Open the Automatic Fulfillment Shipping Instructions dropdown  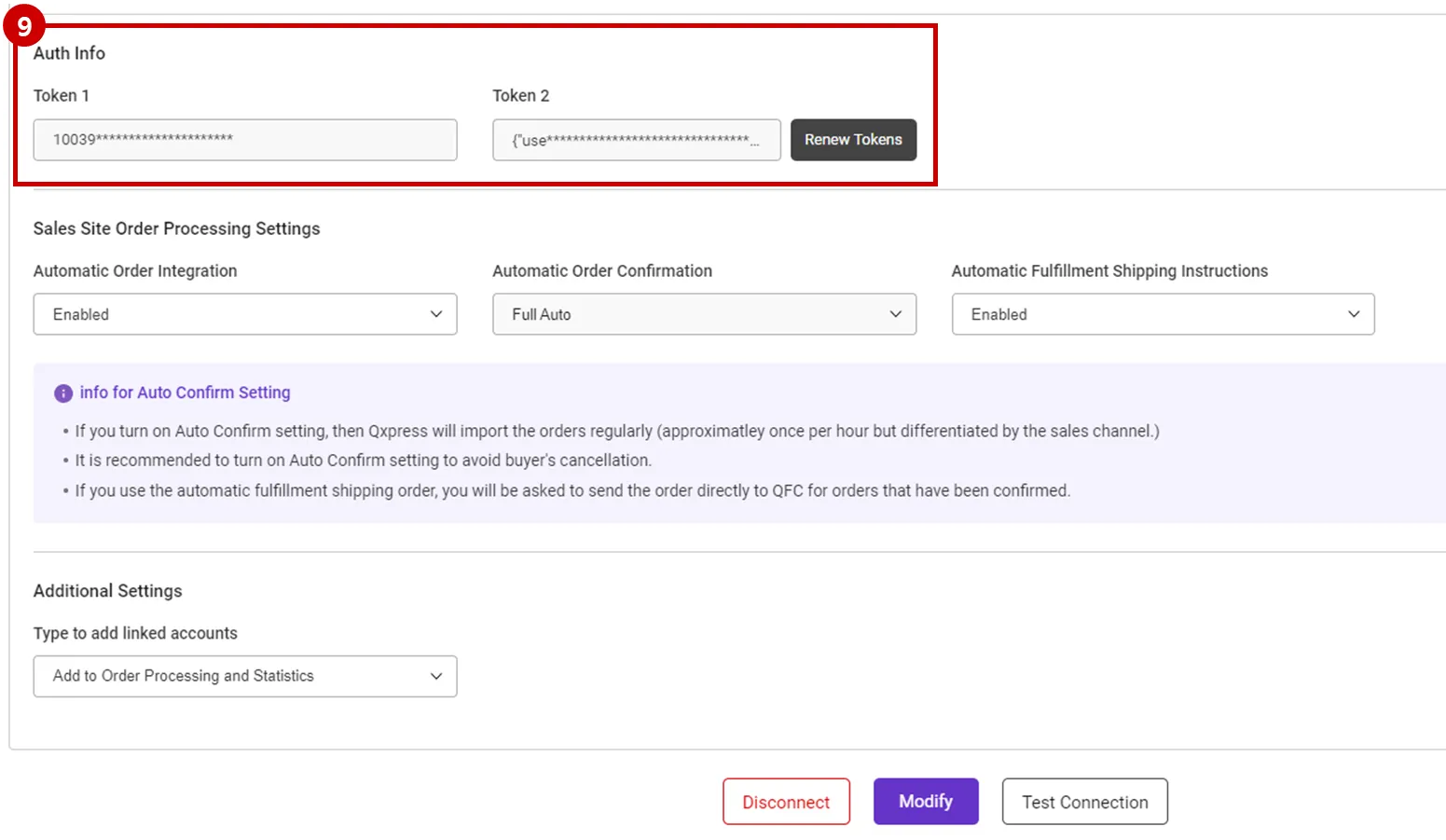pos(1162,314)
